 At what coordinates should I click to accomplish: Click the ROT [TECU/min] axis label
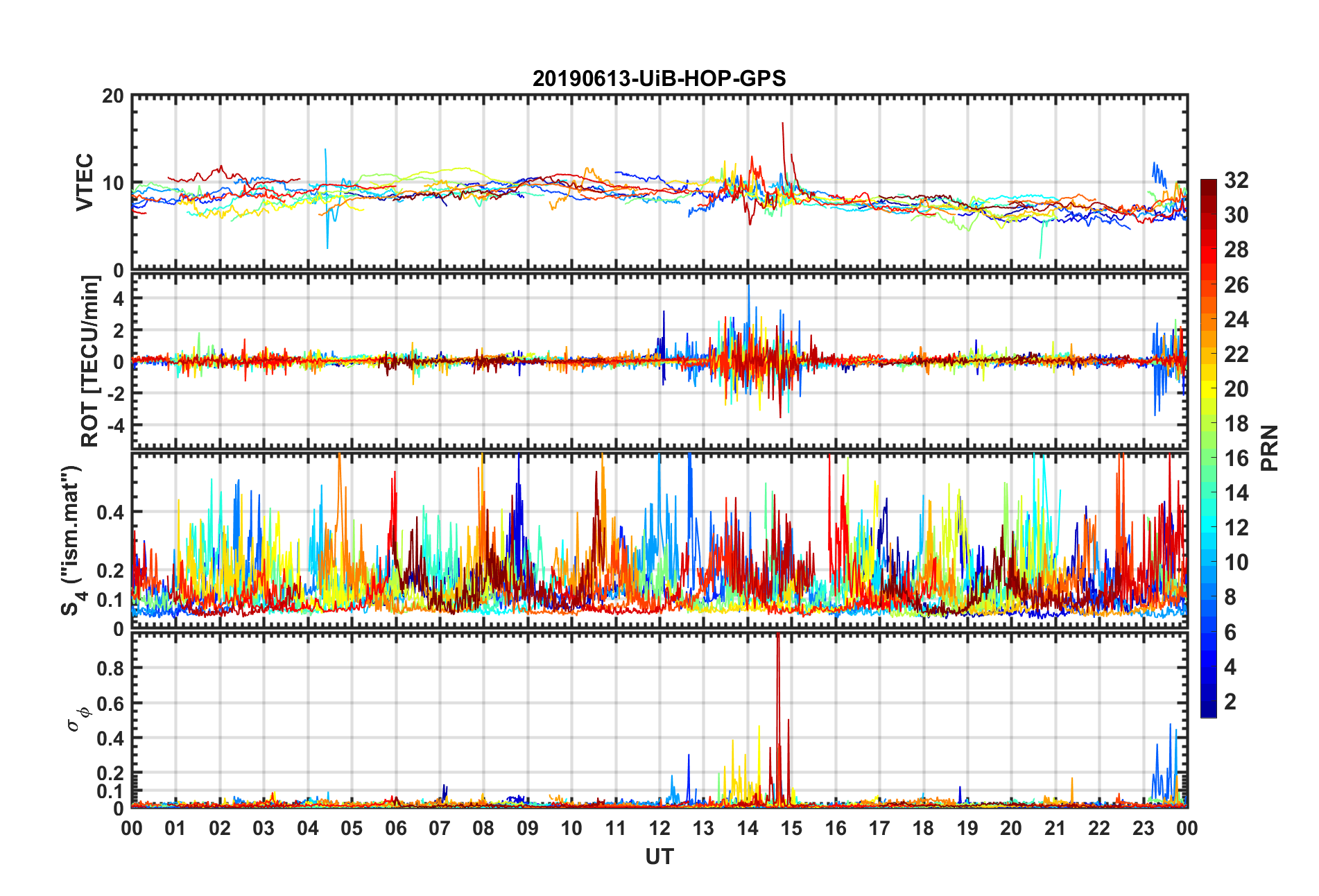point(91,361)
